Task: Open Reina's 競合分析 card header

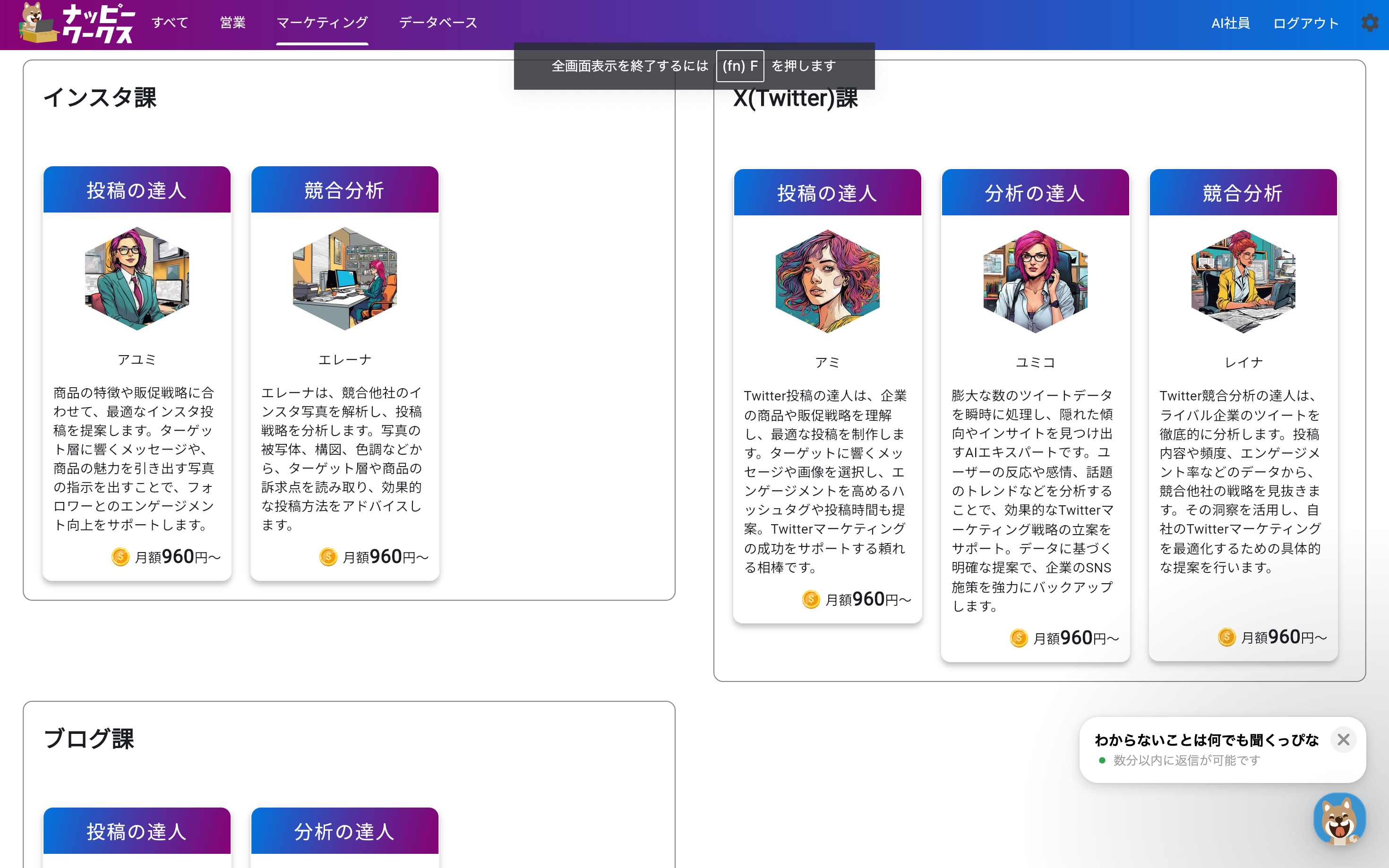Action: 1243,193
